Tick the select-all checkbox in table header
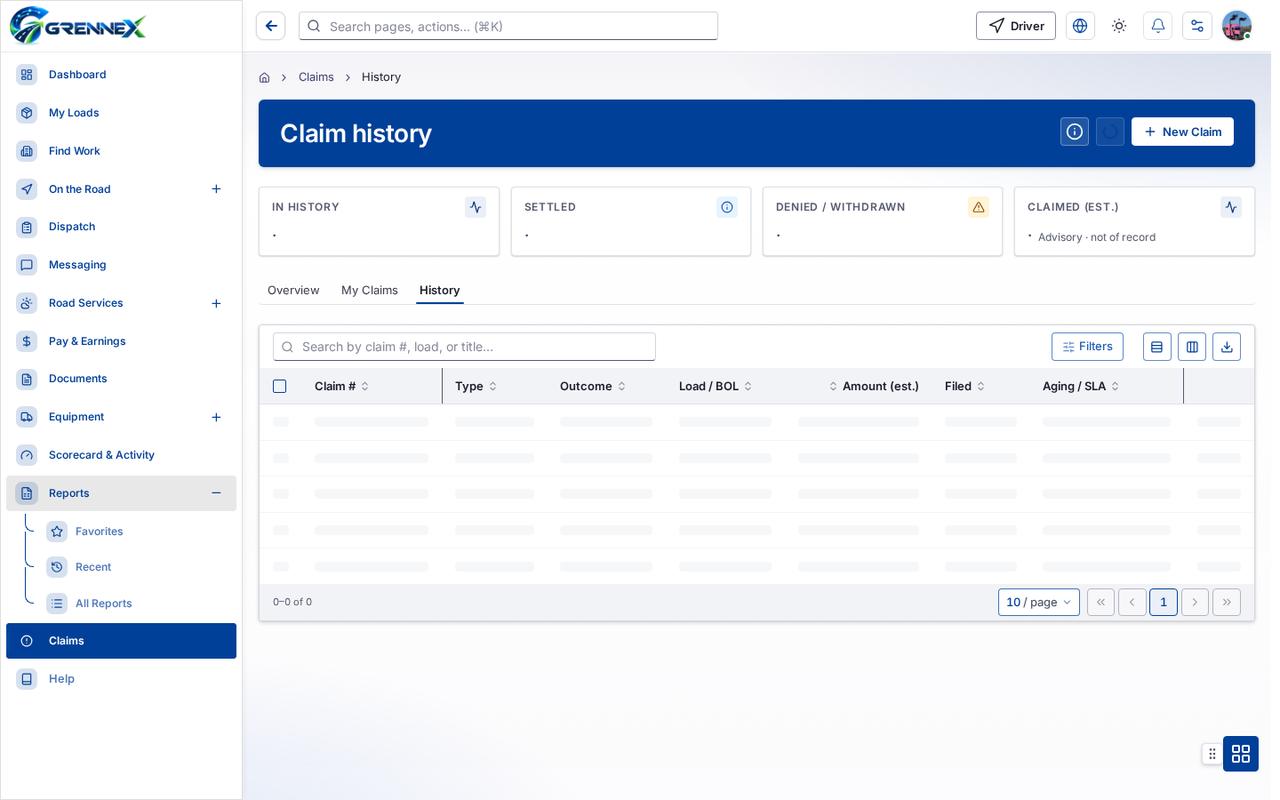The image size is (1280, 800). pos(280,386)
